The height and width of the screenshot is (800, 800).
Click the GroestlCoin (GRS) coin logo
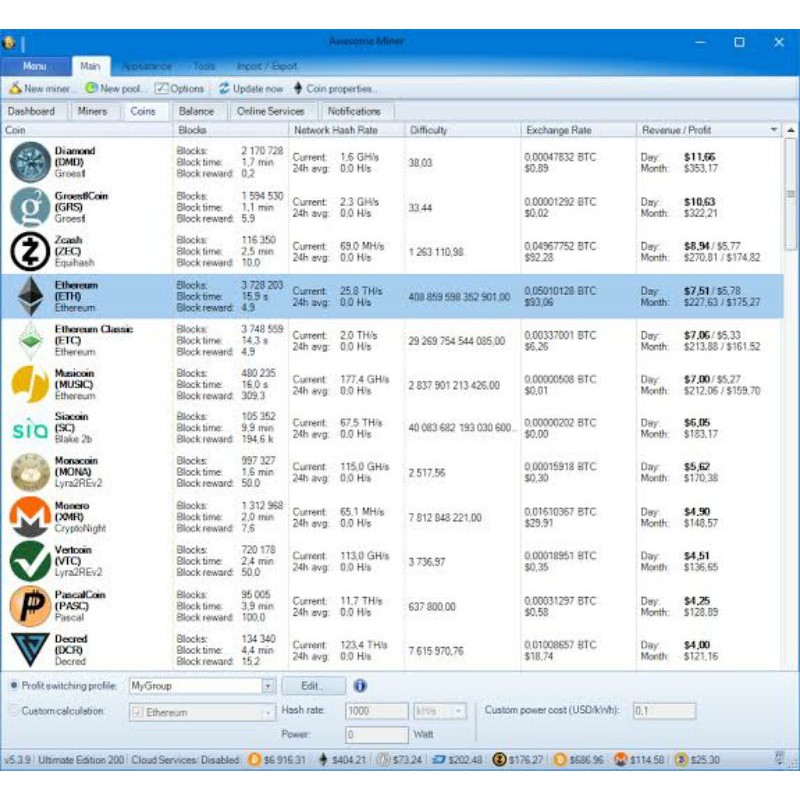(30, 207)
